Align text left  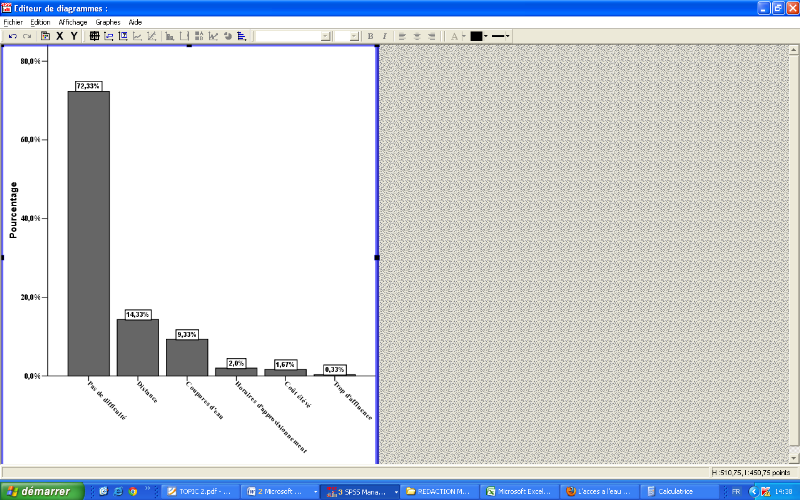tap(403, 36)
